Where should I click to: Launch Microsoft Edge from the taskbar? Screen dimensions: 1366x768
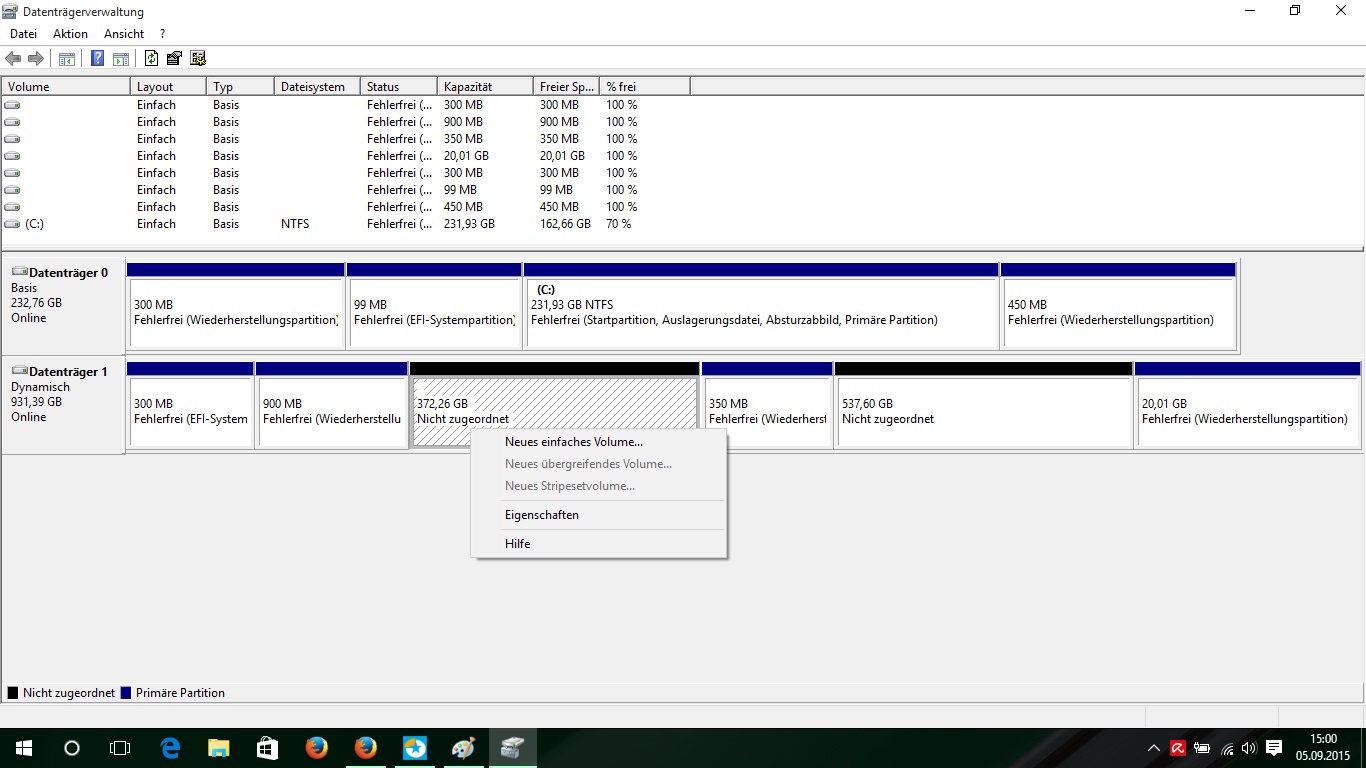pyautogui.click(x=170, y=748)
